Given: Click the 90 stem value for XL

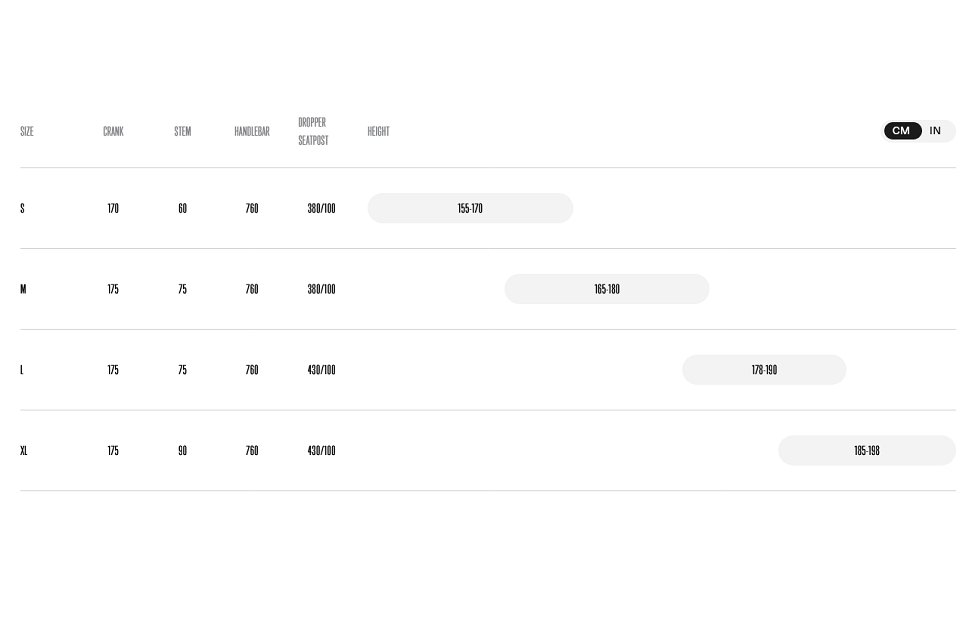Looking at the screenshot, I should tap(182, 450).
